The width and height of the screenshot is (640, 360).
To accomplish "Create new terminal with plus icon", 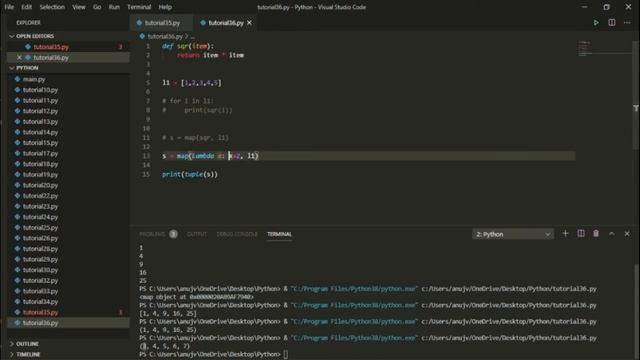I will click(565, 233).
